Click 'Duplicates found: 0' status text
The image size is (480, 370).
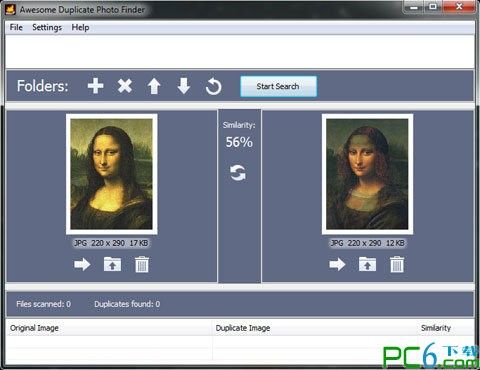pyautogui.click(x=127, y=304)
